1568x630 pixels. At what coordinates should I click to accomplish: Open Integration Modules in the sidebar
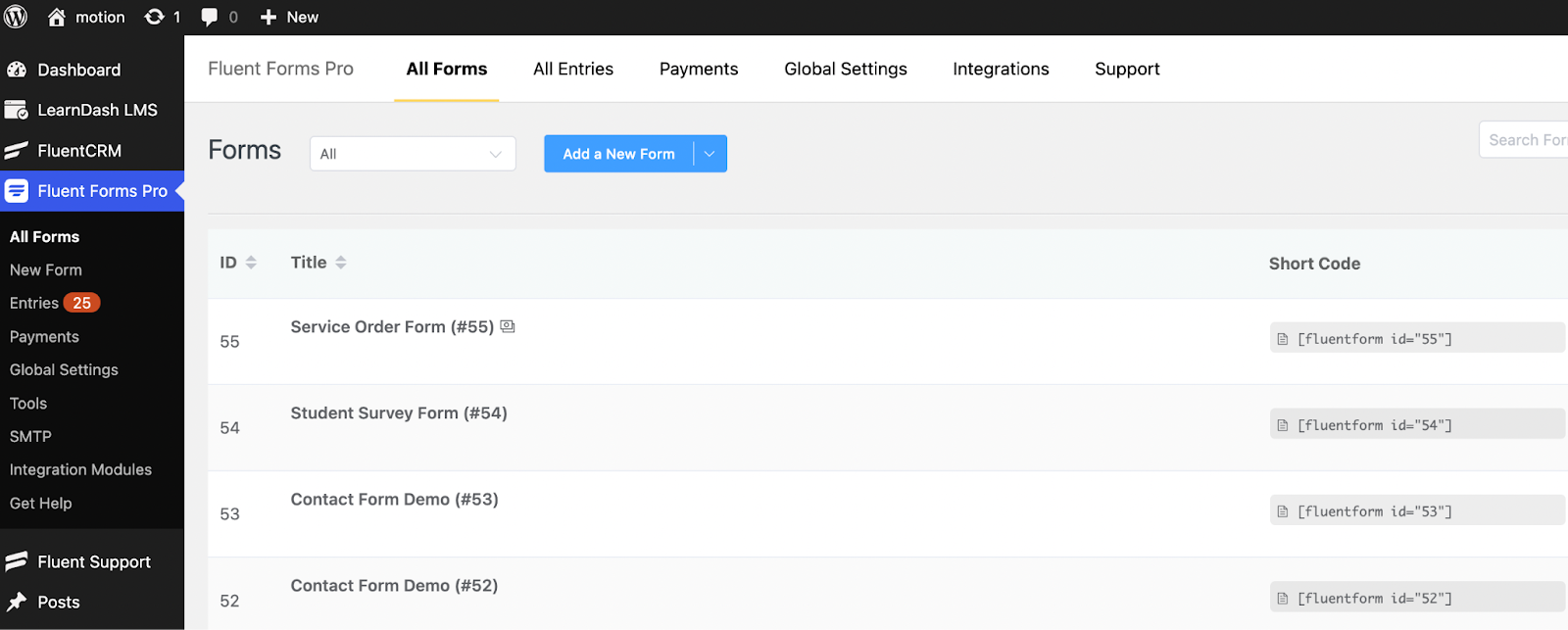click(x=80, y=469)
